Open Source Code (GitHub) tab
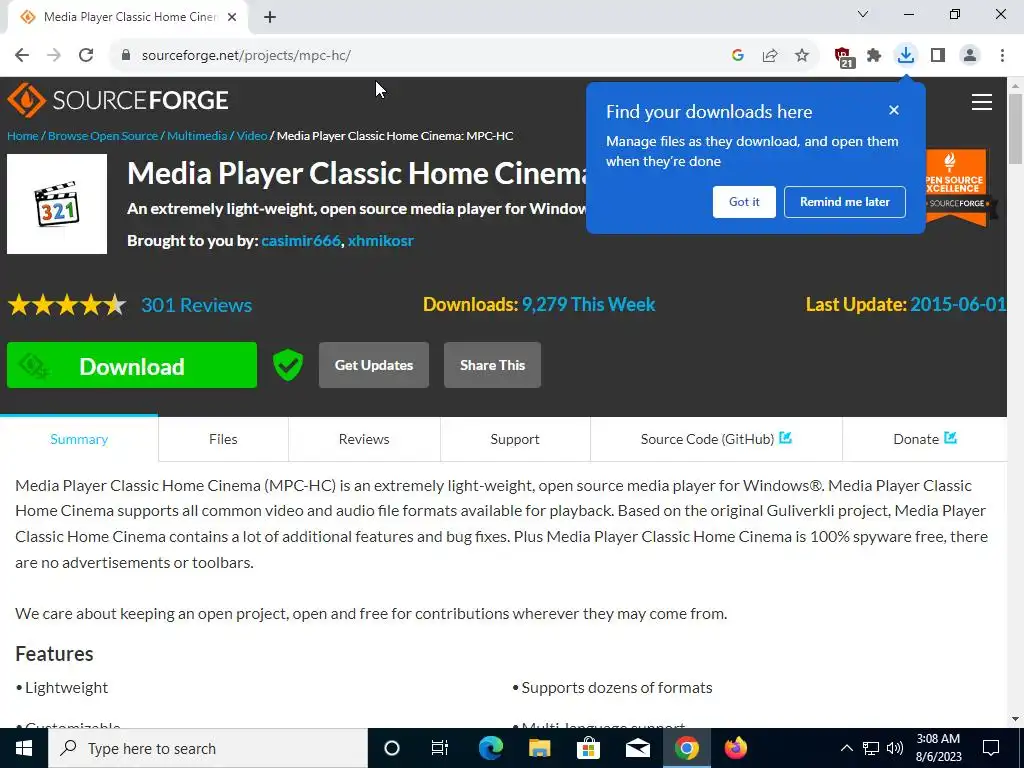1024x768 pixels. tap(716, 439)
